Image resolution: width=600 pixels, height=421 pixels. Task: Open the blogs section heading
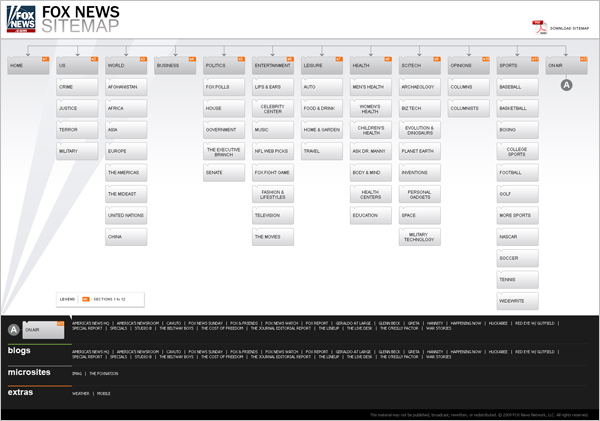19,350
